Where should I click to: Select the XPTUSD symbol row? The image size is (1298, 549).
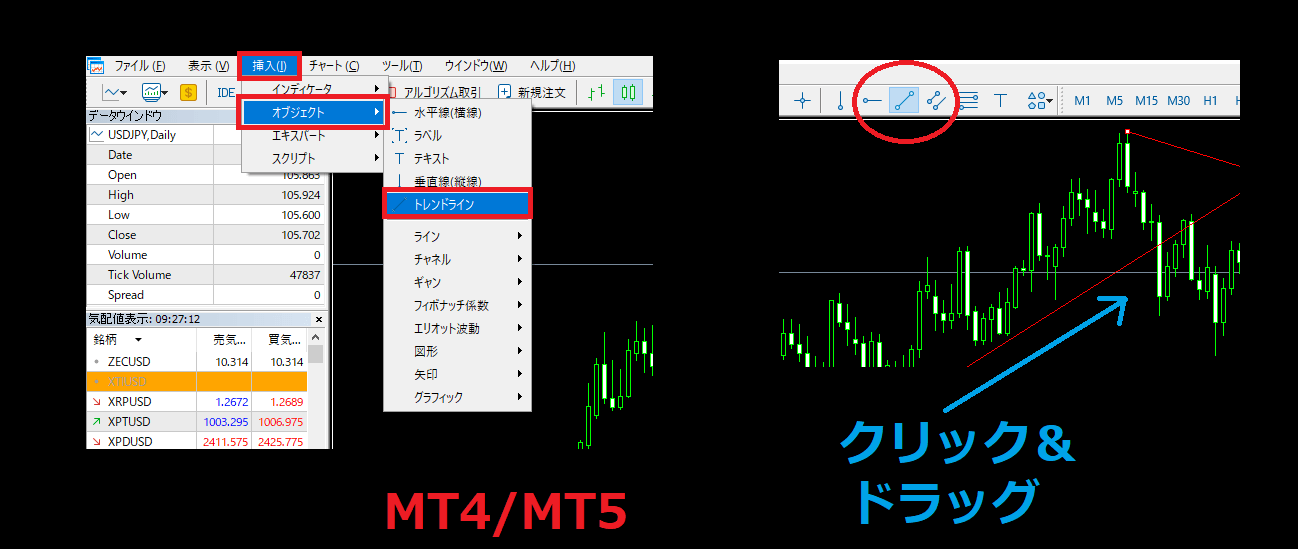point(197,422)
